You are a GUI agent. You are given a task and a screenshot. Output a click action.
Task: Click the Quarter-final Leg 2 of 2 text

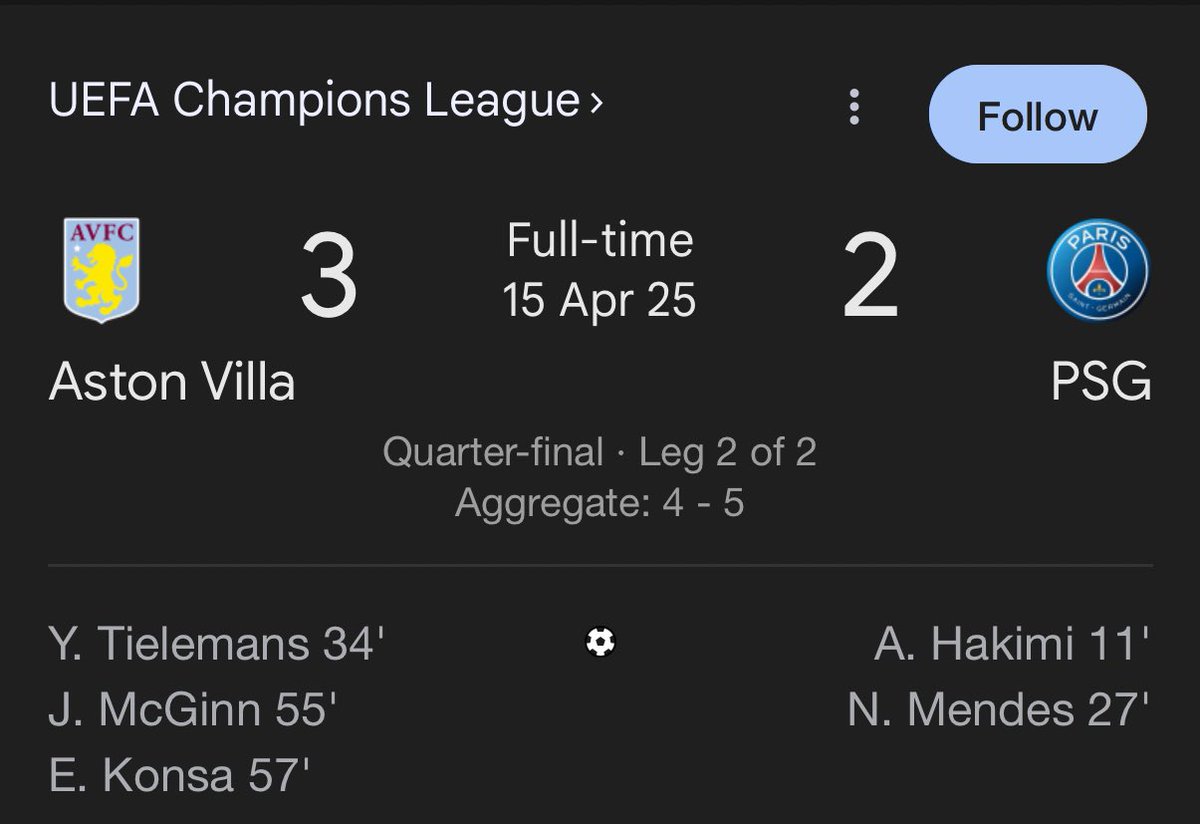pos(600,452)
